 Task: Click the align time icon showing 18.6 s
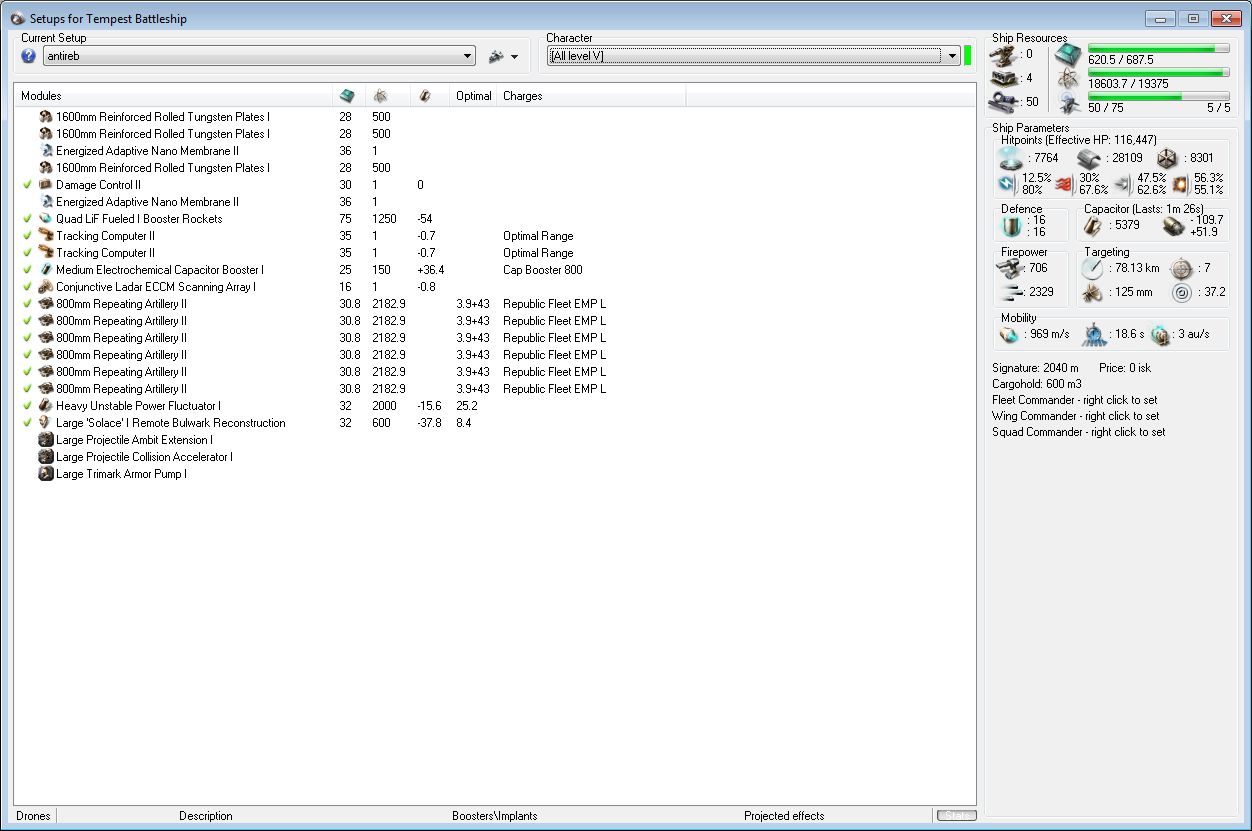tap(1093, 335)
